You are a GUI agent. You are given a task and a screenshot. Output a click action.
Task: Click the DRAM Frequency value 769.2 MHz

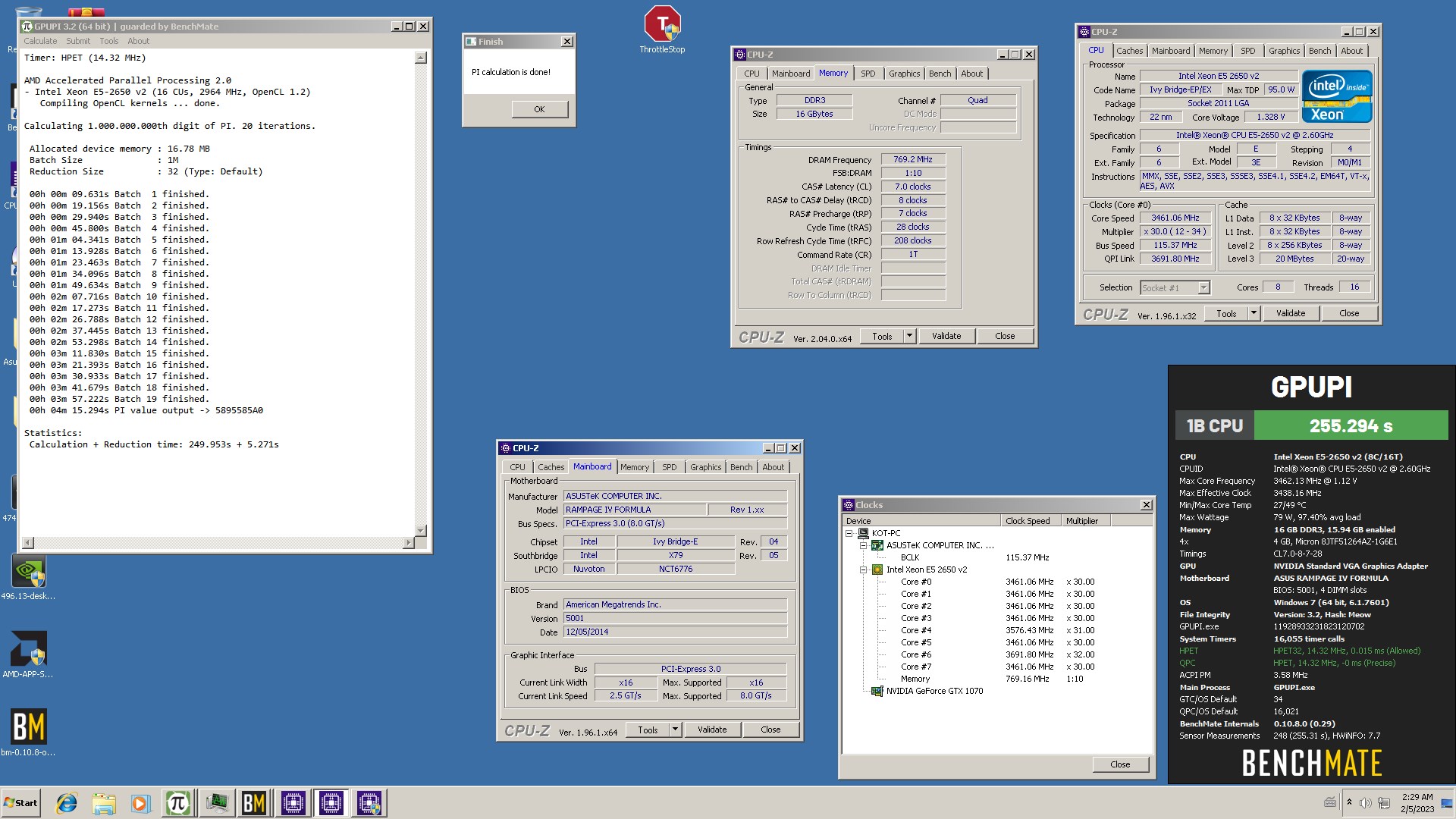(913, 159)
